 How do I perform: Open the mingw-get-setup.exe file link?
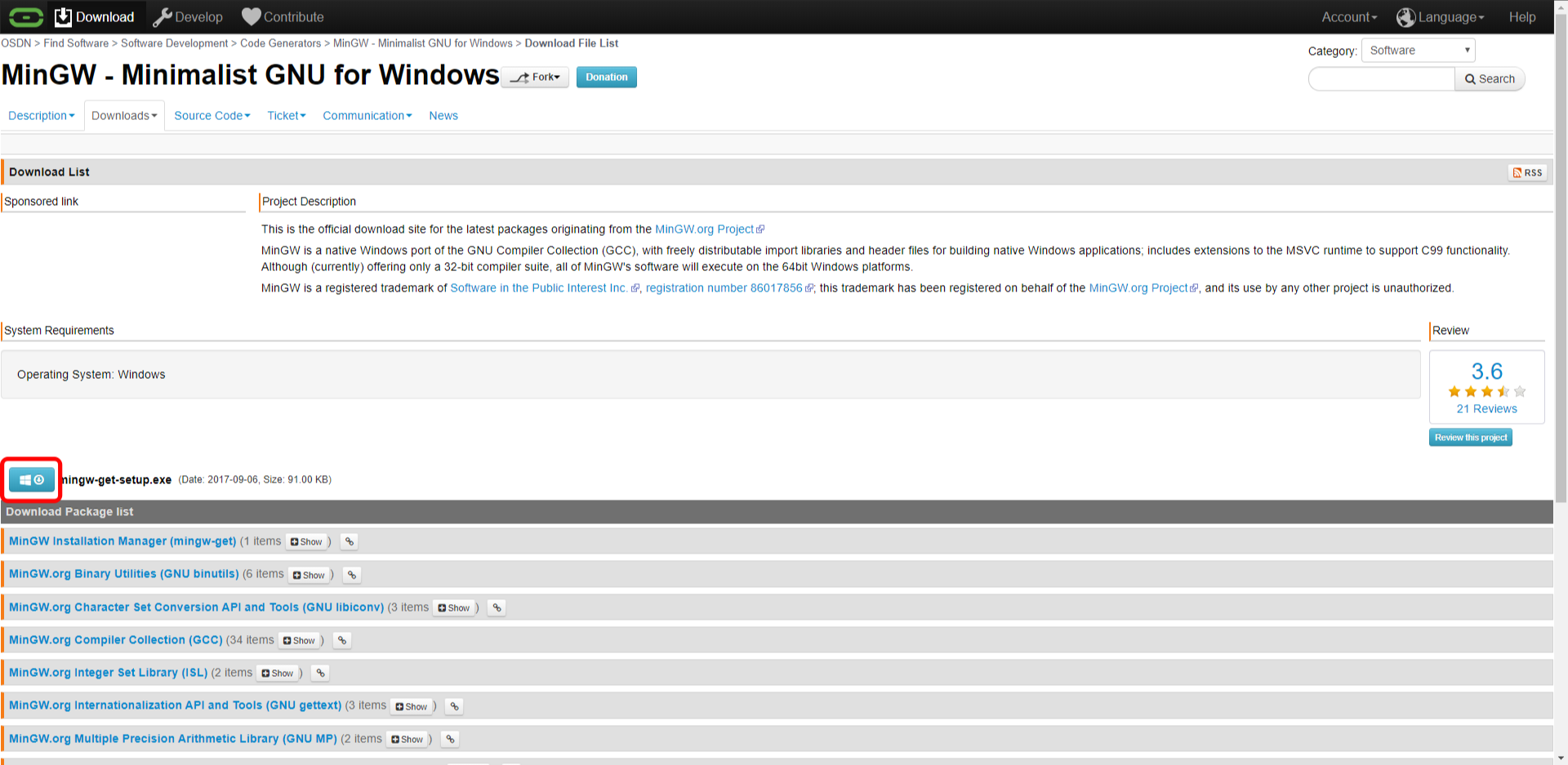[117, 480]
